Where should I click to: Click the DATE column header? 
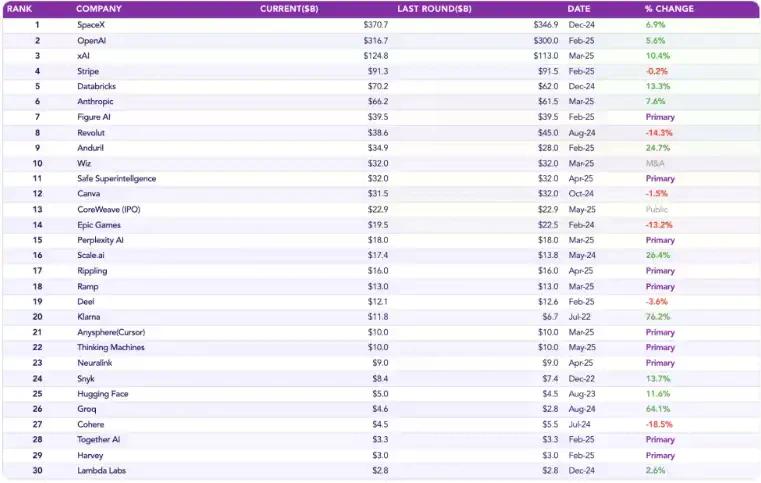(579, 9)
